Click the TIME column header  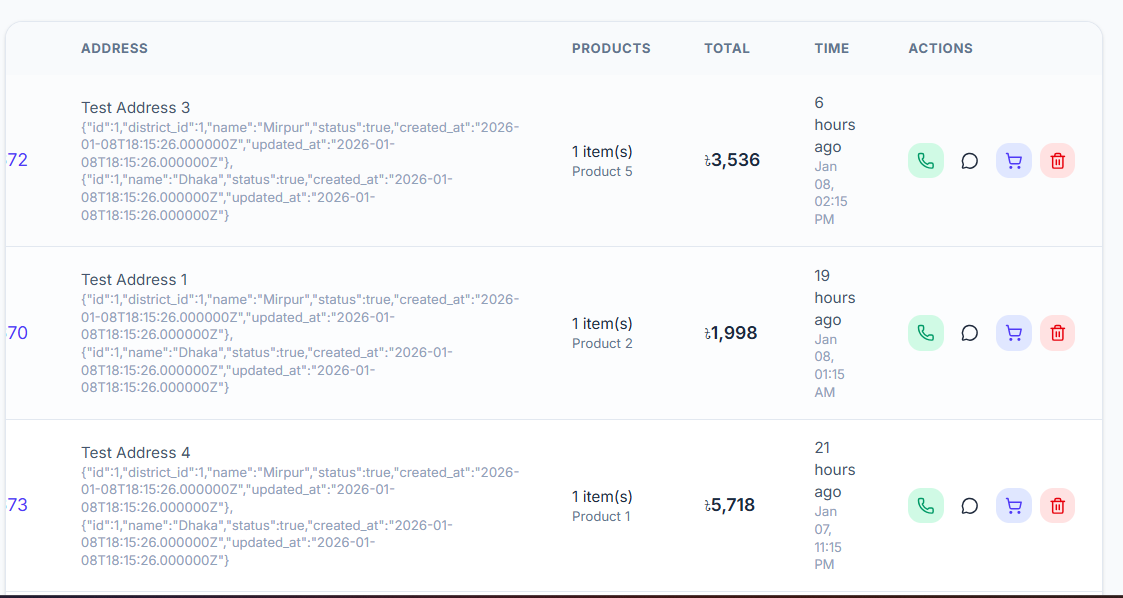tap(831, 48)
